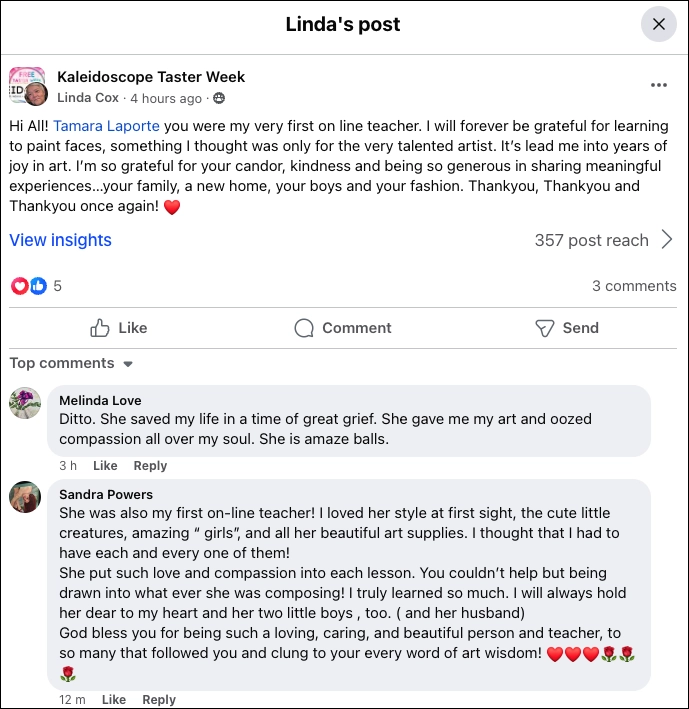Reply to Melinda Love's comment
The image size is (689, 709).
(150, 466)
